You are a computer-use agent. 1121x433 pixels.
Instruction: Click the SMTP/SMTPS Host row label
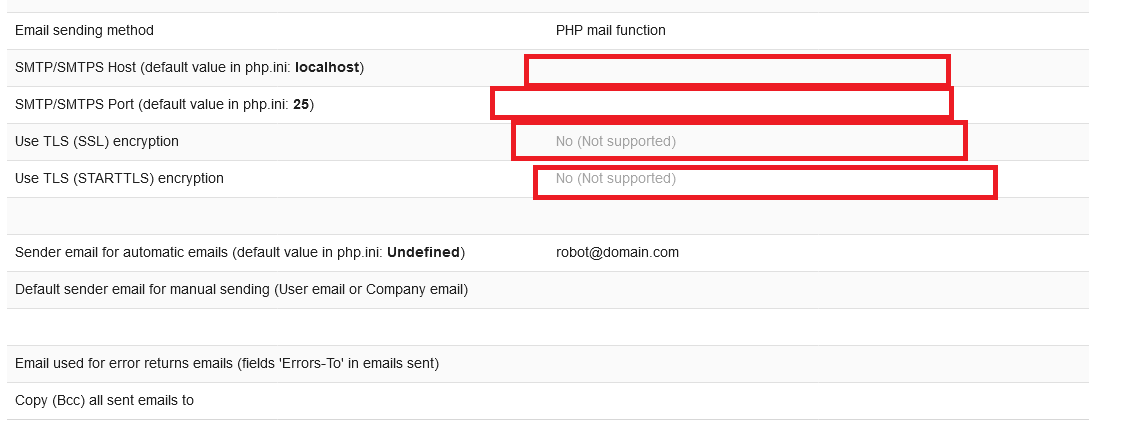150,68
